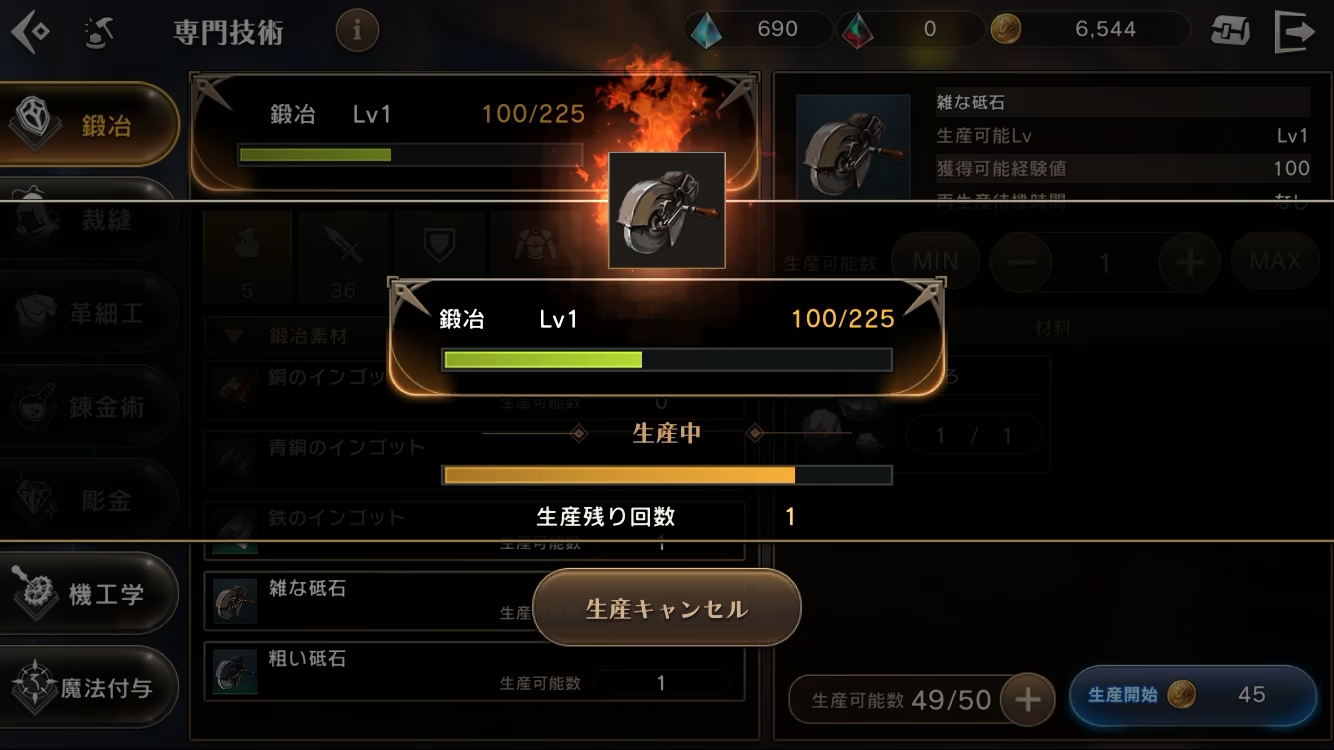Click the back arrow icon

[x=30, y=32]
